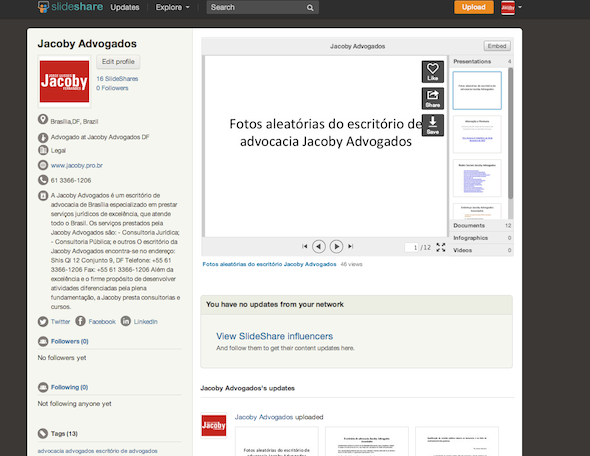Click the Upload button
The height and width of the screenshot is (456, 590).
(x=474, y=7)
